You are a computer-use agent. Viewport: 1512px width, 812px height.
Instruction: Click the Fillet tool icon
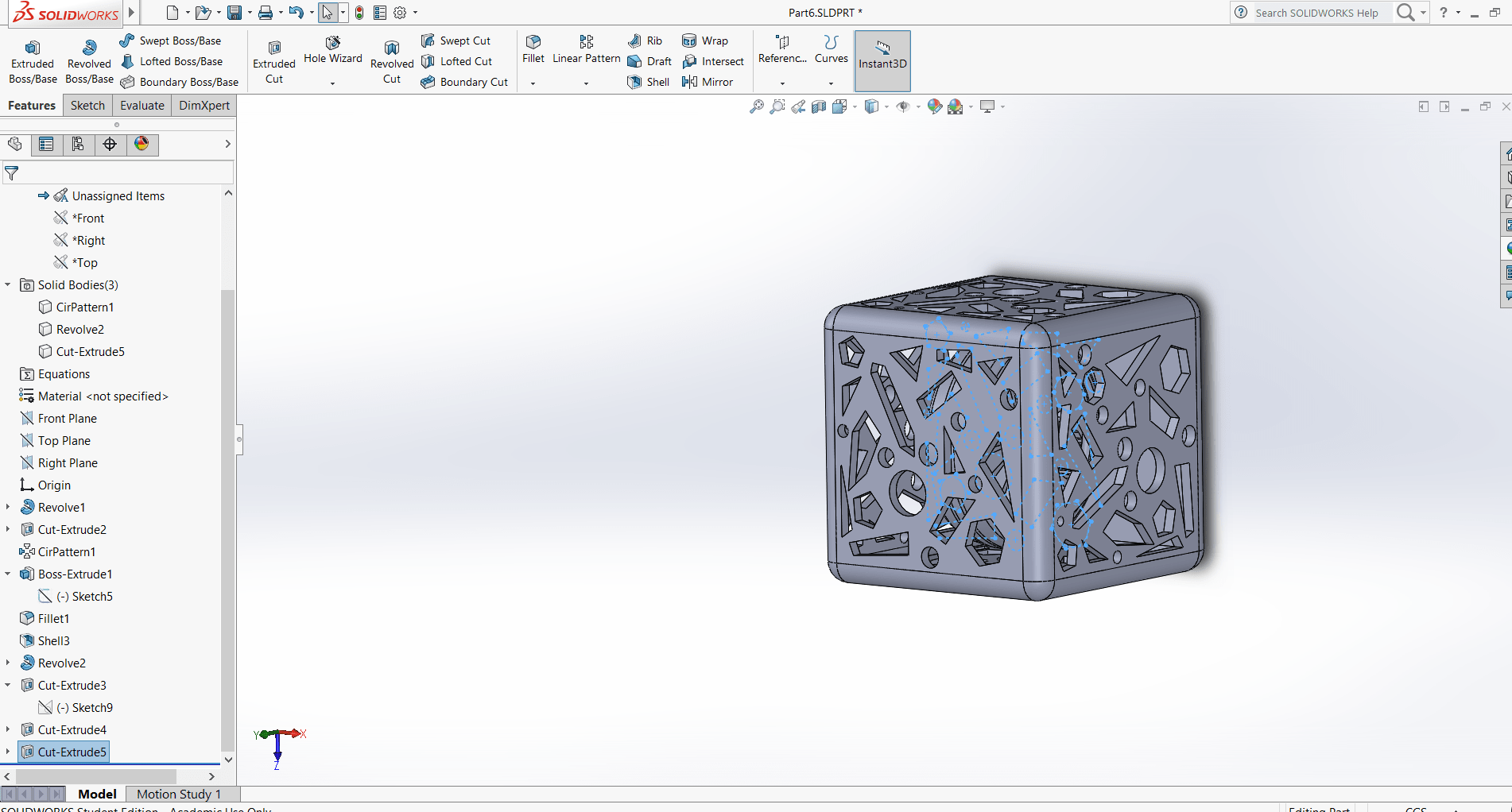(533, 42)
